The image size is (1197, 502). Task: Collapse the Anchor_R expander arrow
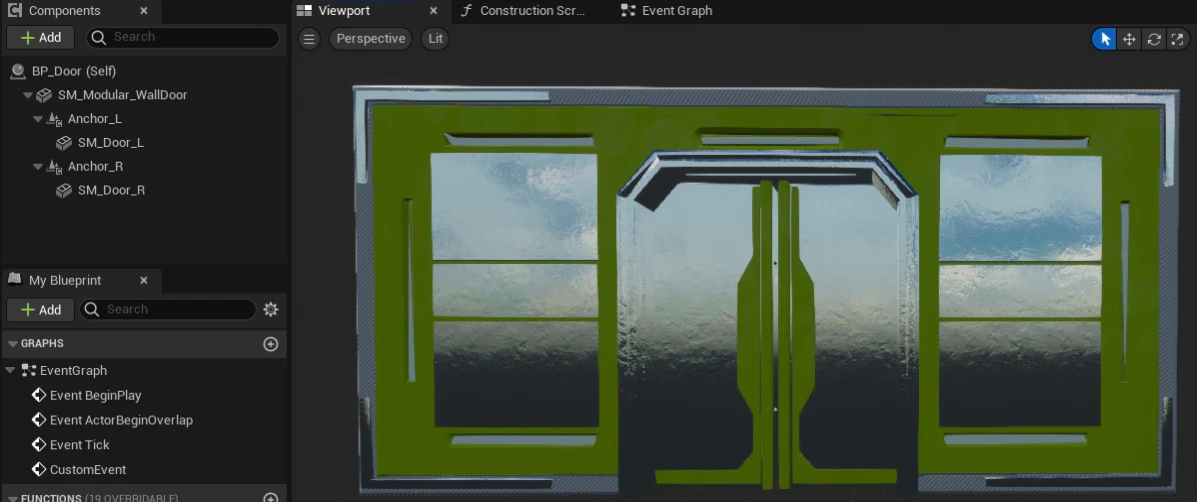click(38, 166)
